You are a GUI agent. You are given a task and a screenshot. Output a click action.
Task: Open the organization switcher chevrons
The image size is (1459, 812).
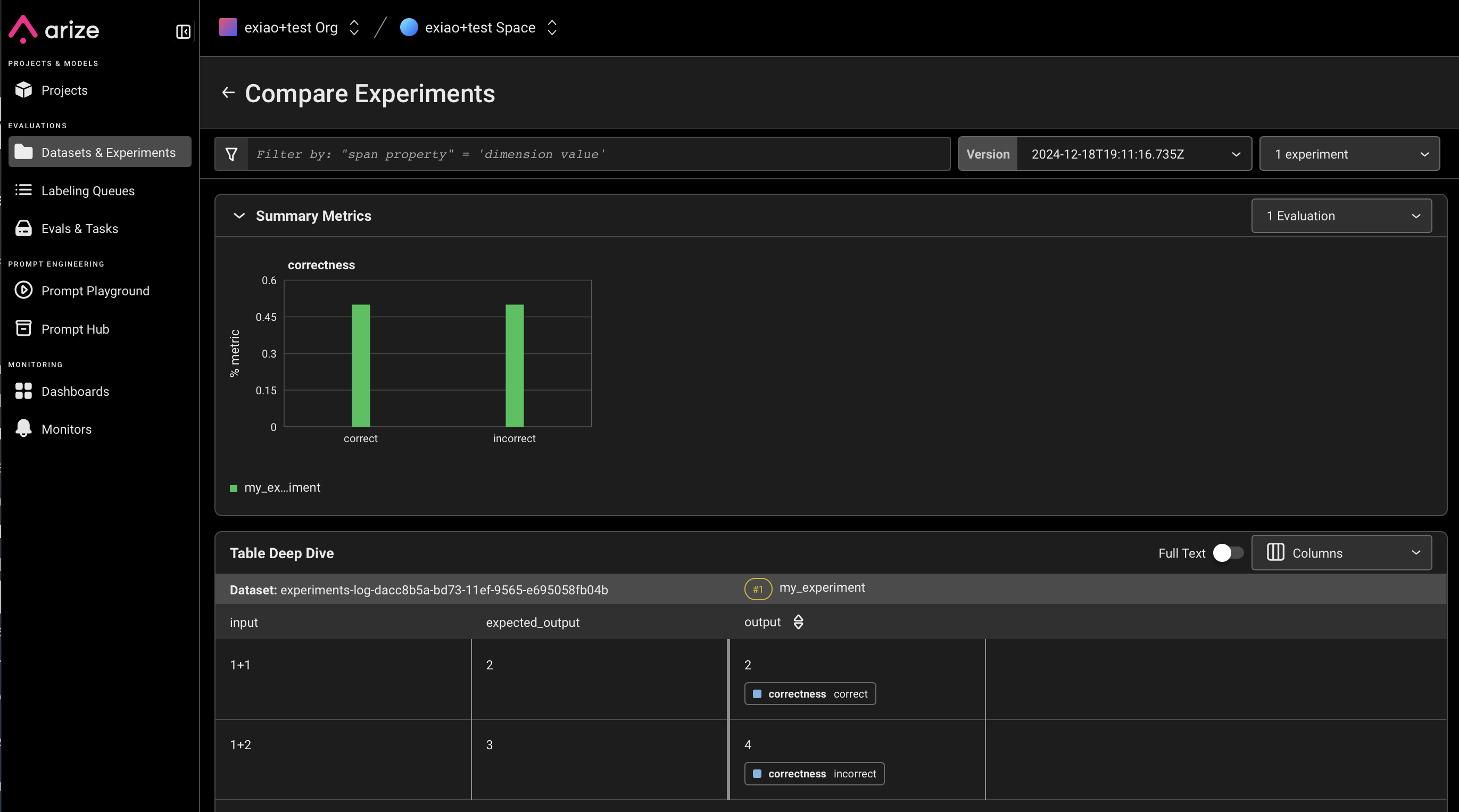click(354, 27)
